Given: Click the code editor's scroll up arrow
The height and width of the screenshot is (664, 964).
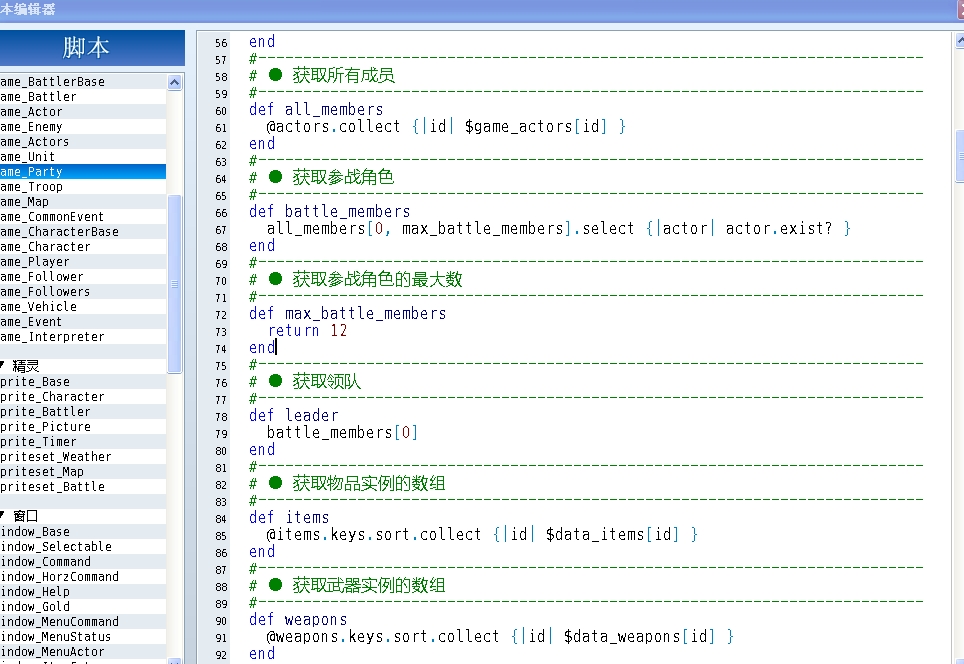Looking at the screenshot, I should click(960, 41).
